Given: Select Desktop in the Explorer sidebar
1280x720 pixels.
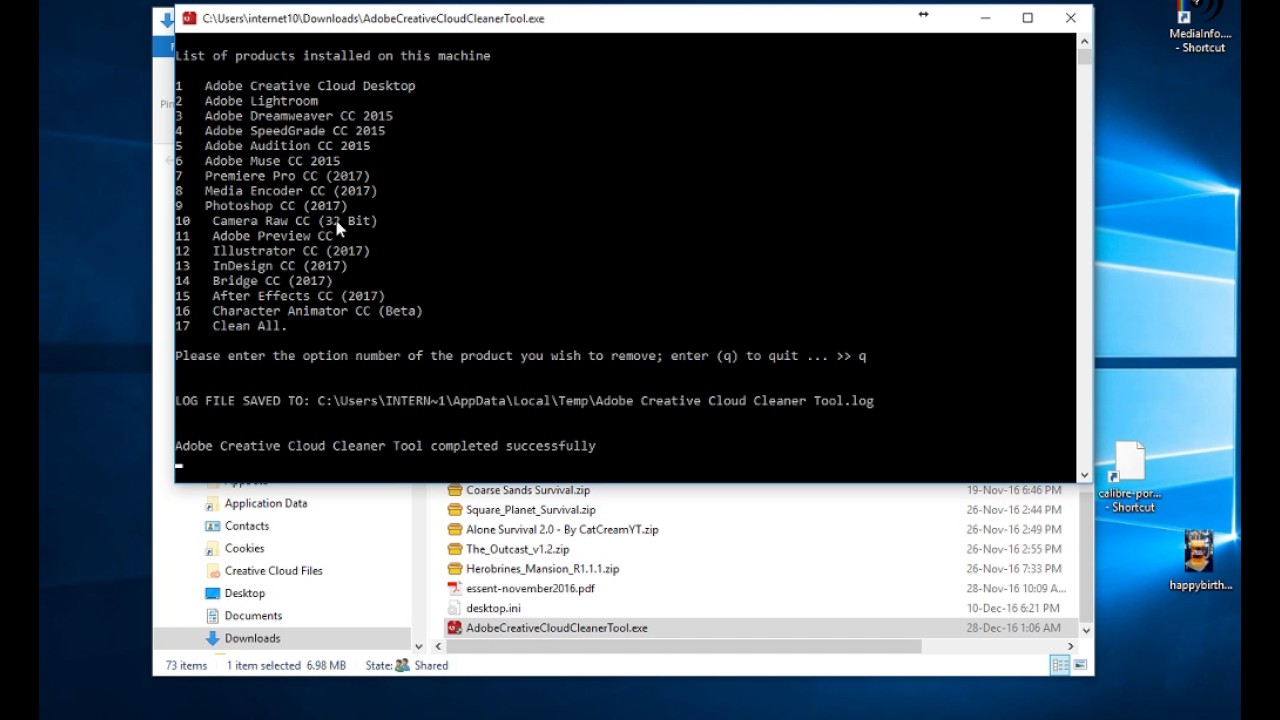Looking at the screenshot, I should click(x=245, y=593).
